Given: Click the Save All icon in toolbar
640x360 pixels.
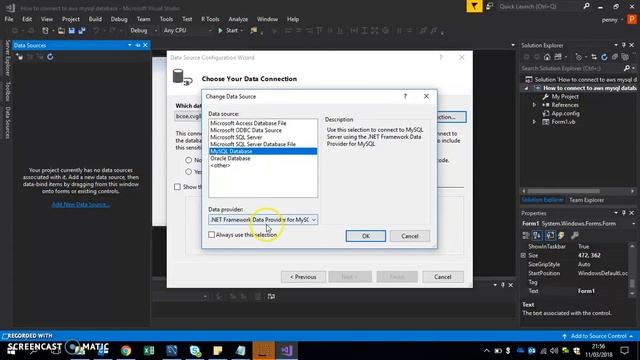Looking at the screenshot, I should [82, 31].
